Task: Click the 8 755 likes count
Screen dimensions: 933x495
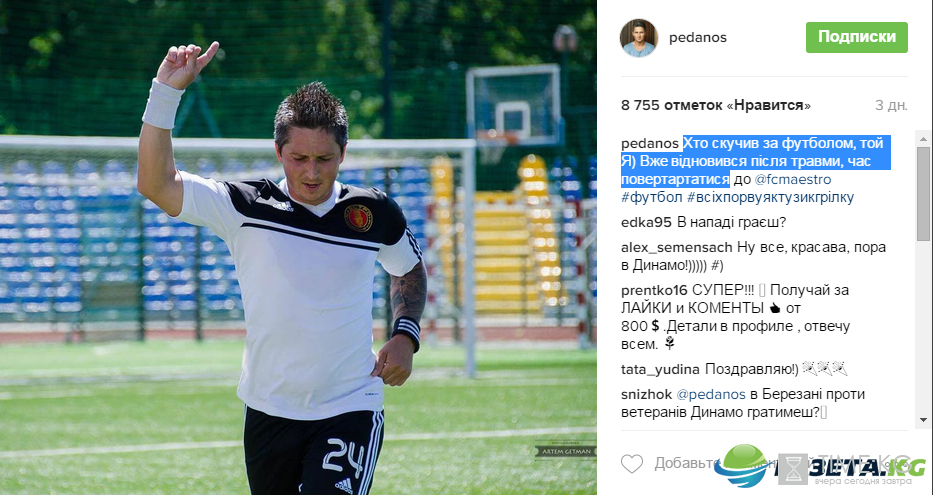Action: 716,105
